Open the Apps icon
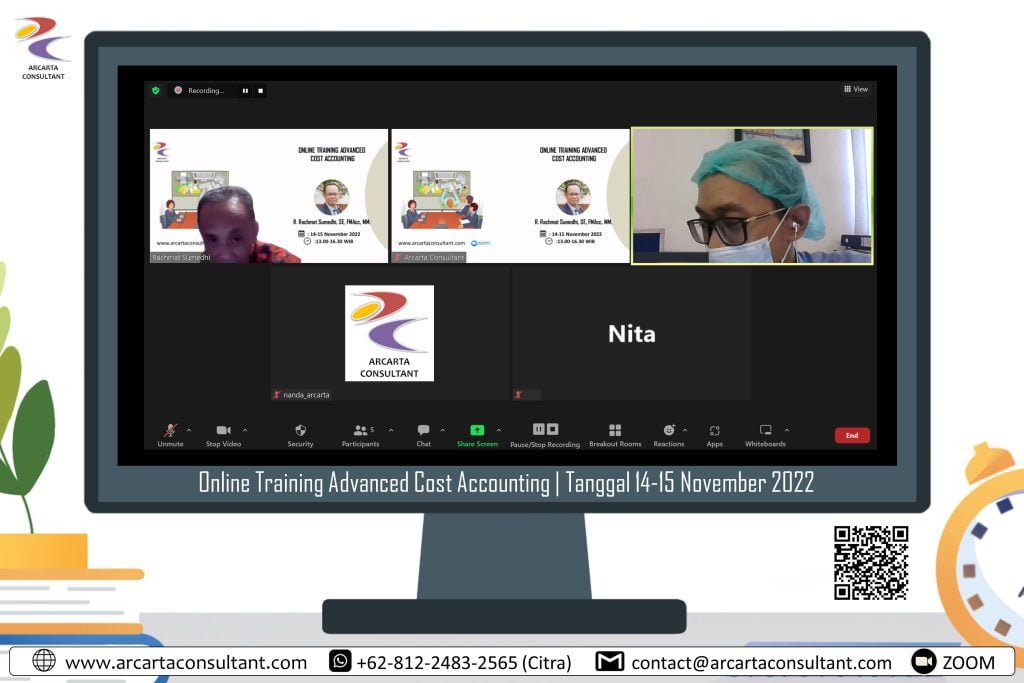The width and height of the screenshot is (1024, 683). 714,430
